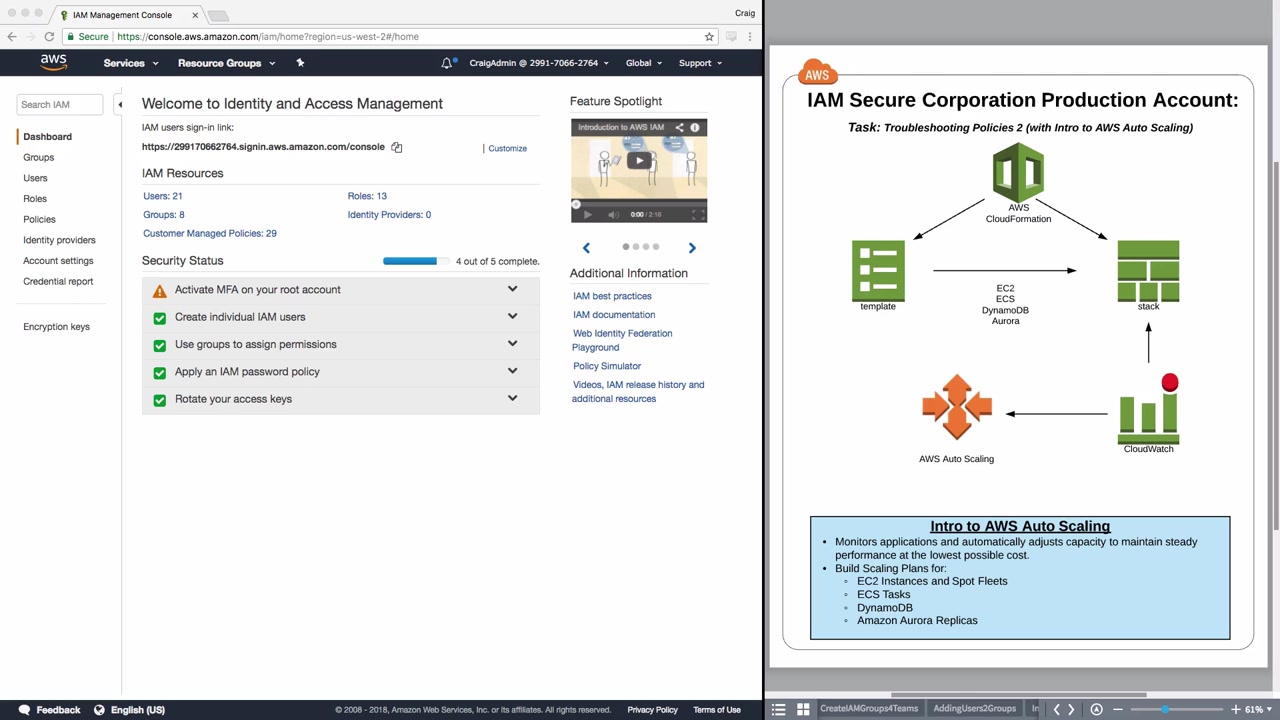
Task: Open Encryption keys in the sidebar
Action: [x=56, y=327]
